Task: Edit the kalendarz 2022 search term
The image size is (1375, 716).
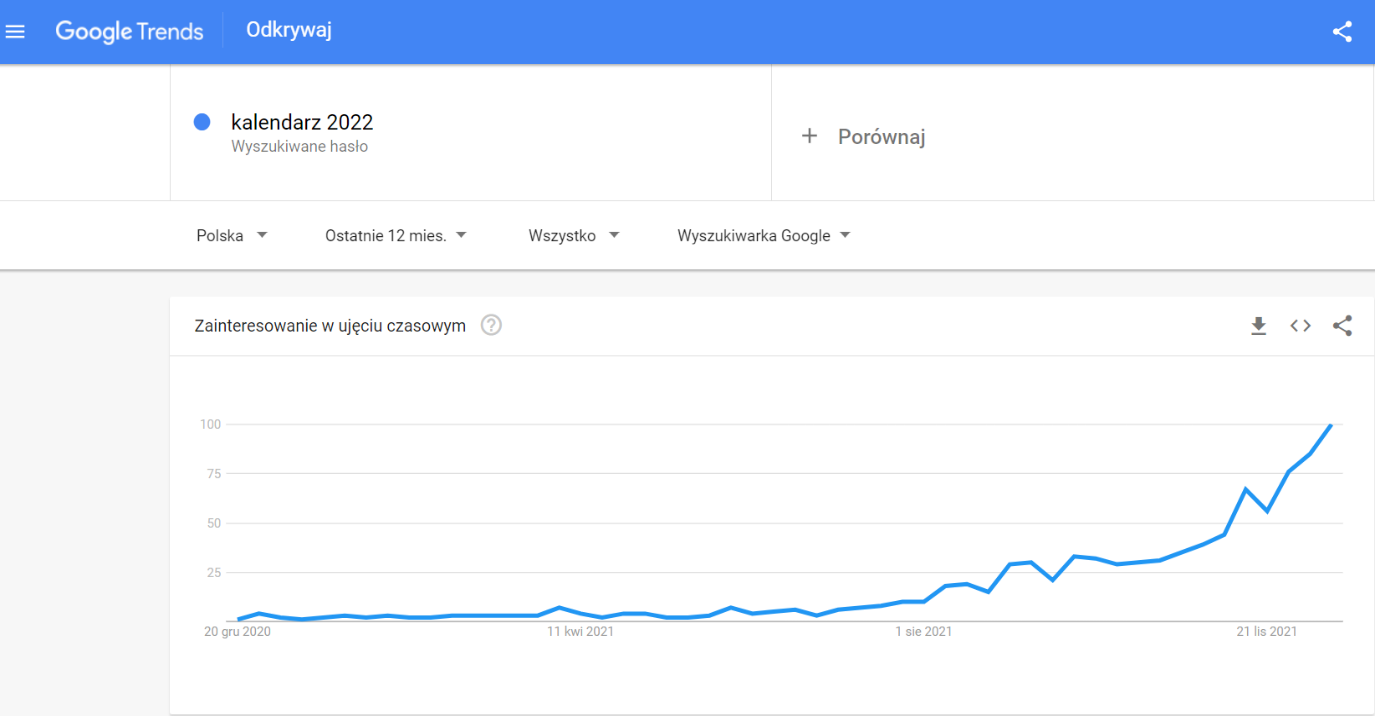Action: (302, 123)
